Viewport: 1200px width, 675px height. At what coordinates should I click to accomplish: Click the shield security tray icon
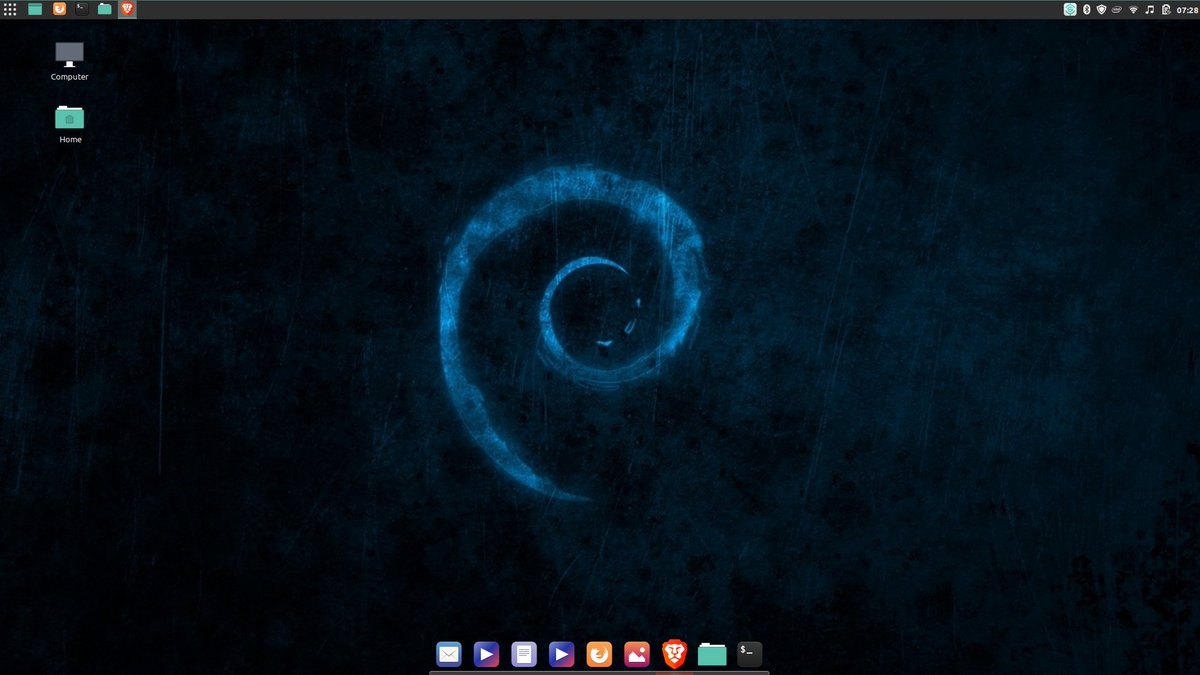point(1101,9)
